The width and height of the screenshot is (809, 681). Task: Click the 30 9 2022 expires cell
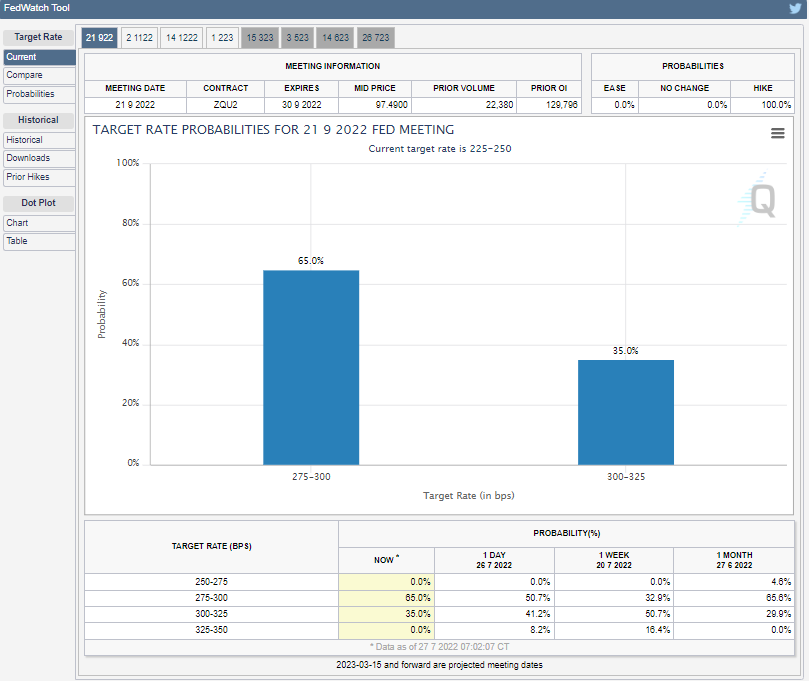pyautogui.click(x=301, y=105)
